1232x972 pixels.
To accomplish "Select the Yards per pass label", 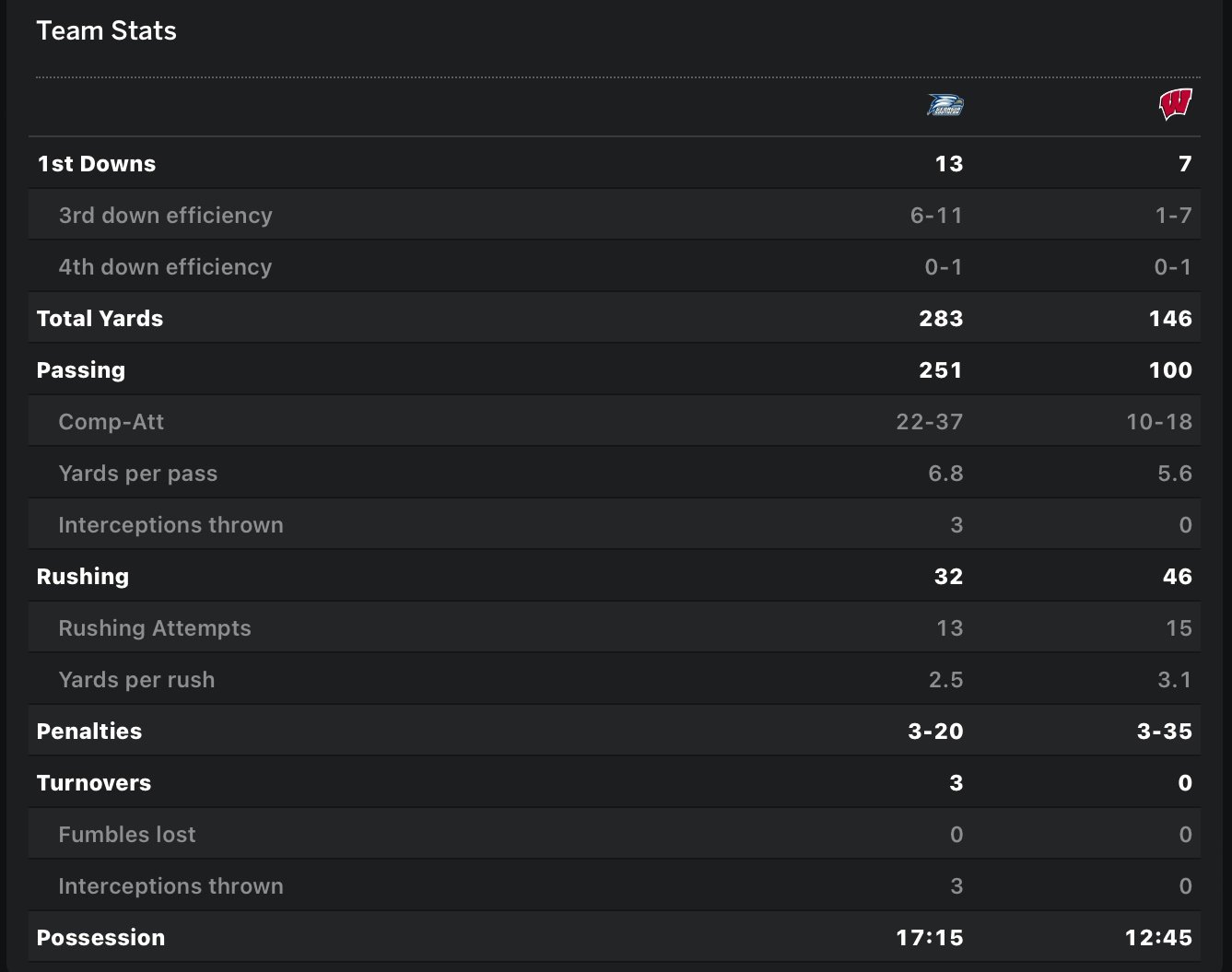I will pyautogui.click(x=137, y=474).
